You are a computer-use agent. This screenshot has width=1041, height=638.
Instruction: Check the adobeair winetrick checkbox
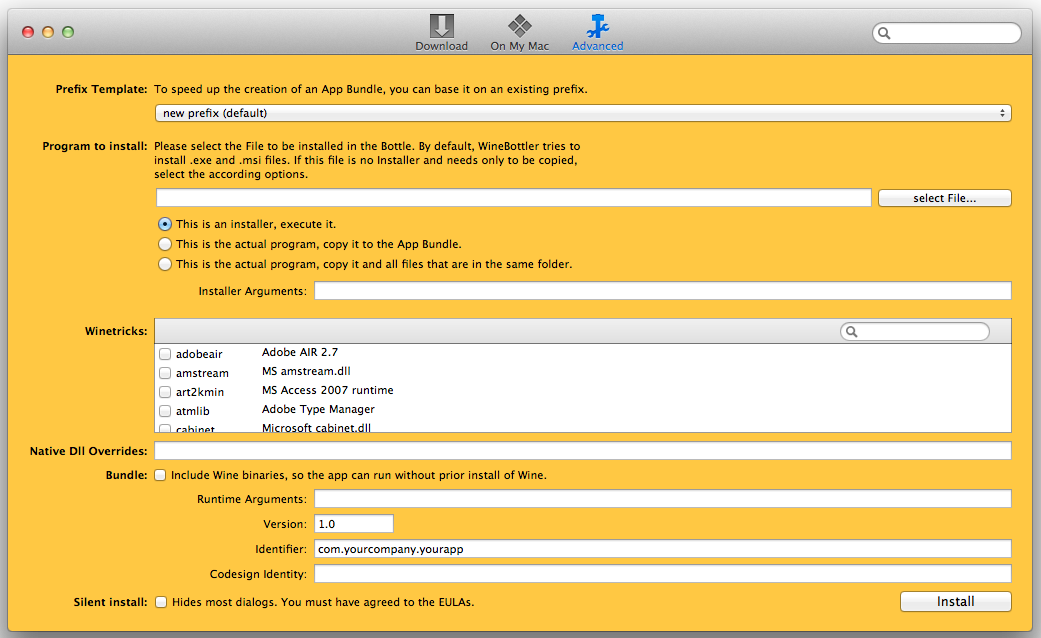165,354
